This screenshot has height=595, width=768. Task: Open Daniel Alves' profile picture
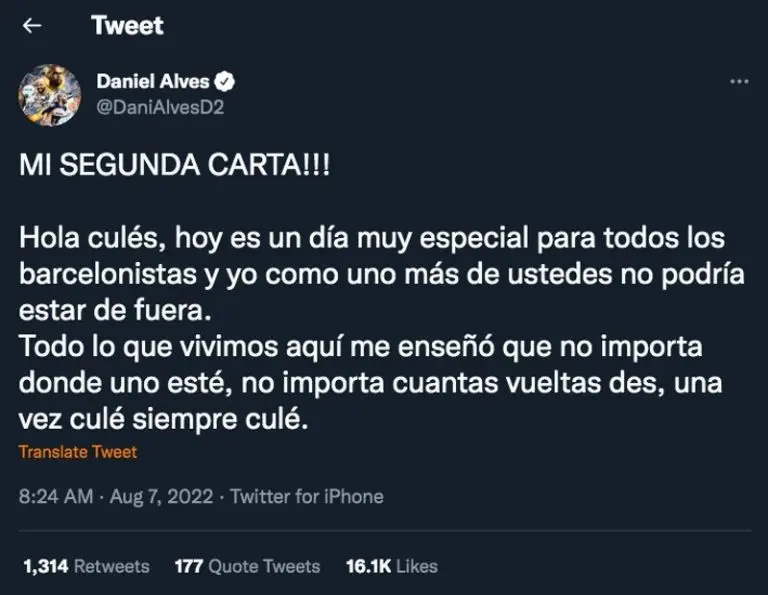pos(49,94)
